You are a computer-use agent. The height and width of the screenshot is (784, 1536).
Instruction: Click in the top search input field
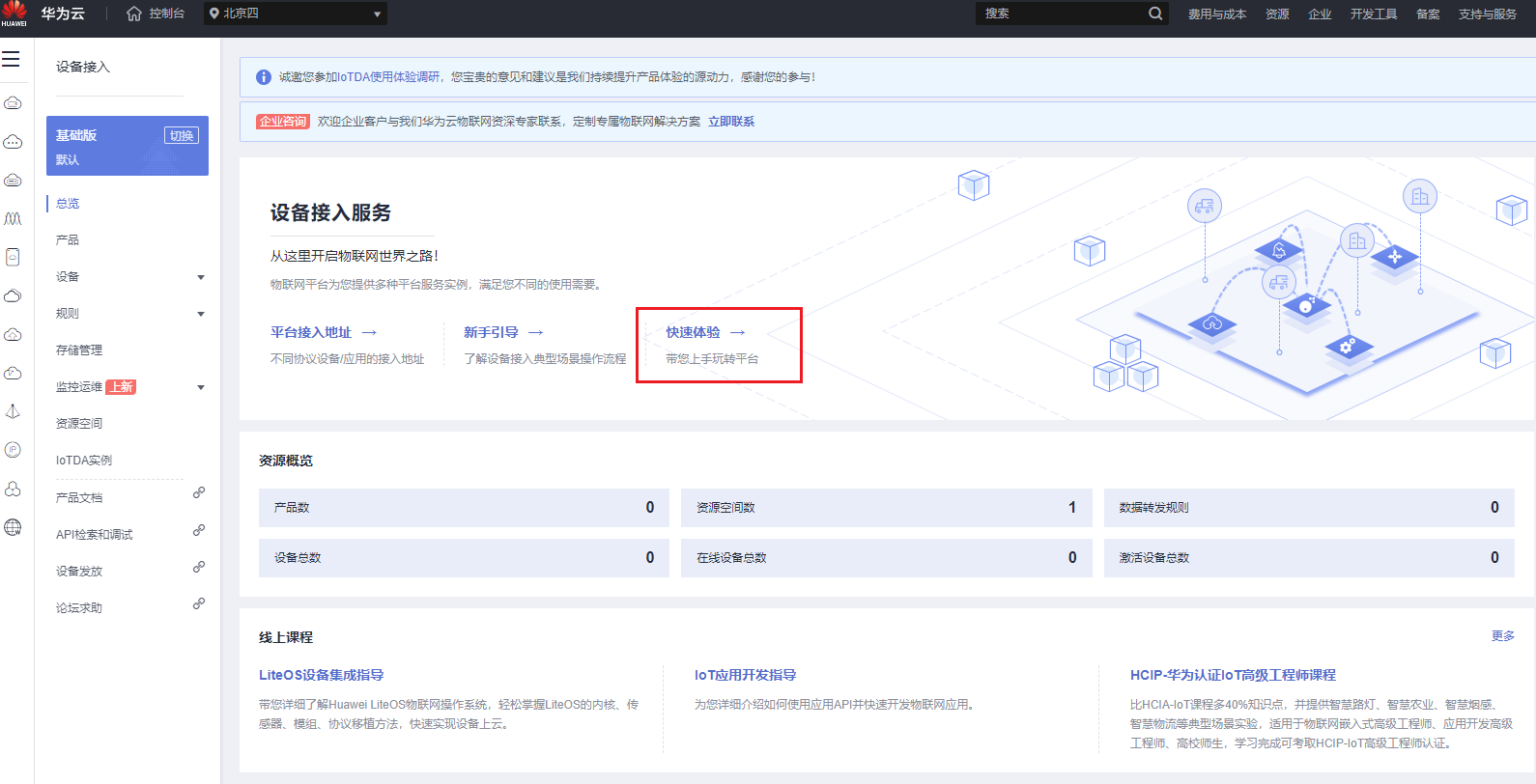coord(1061,14)
